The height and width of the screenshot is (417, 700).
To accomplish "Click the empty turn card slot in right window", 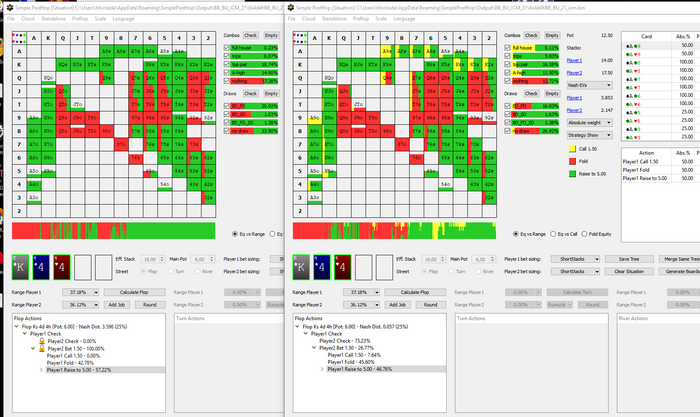I will coord(363,267).
